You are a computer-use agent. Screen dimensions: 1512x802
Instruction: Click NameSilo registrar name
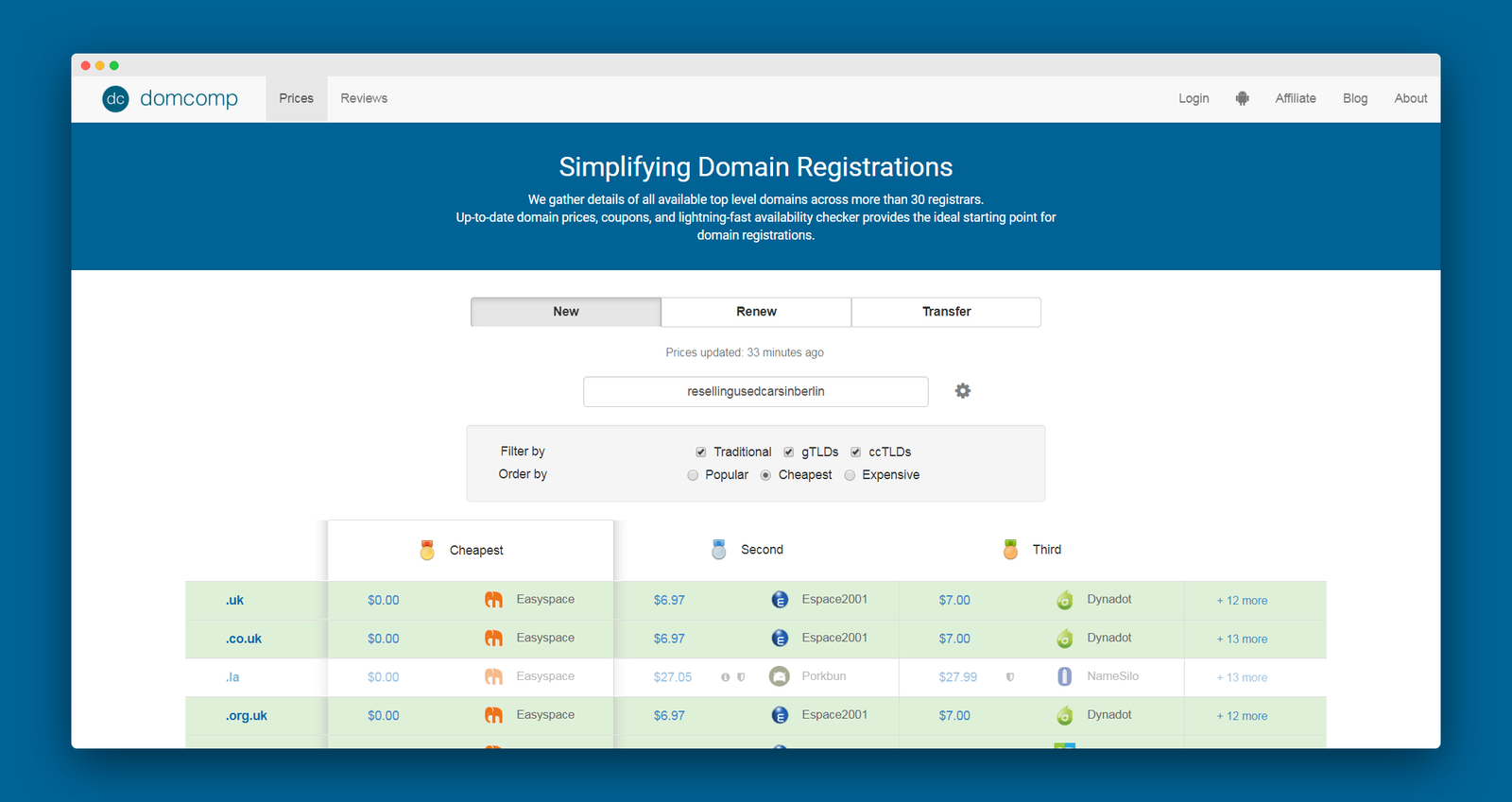1113,676
